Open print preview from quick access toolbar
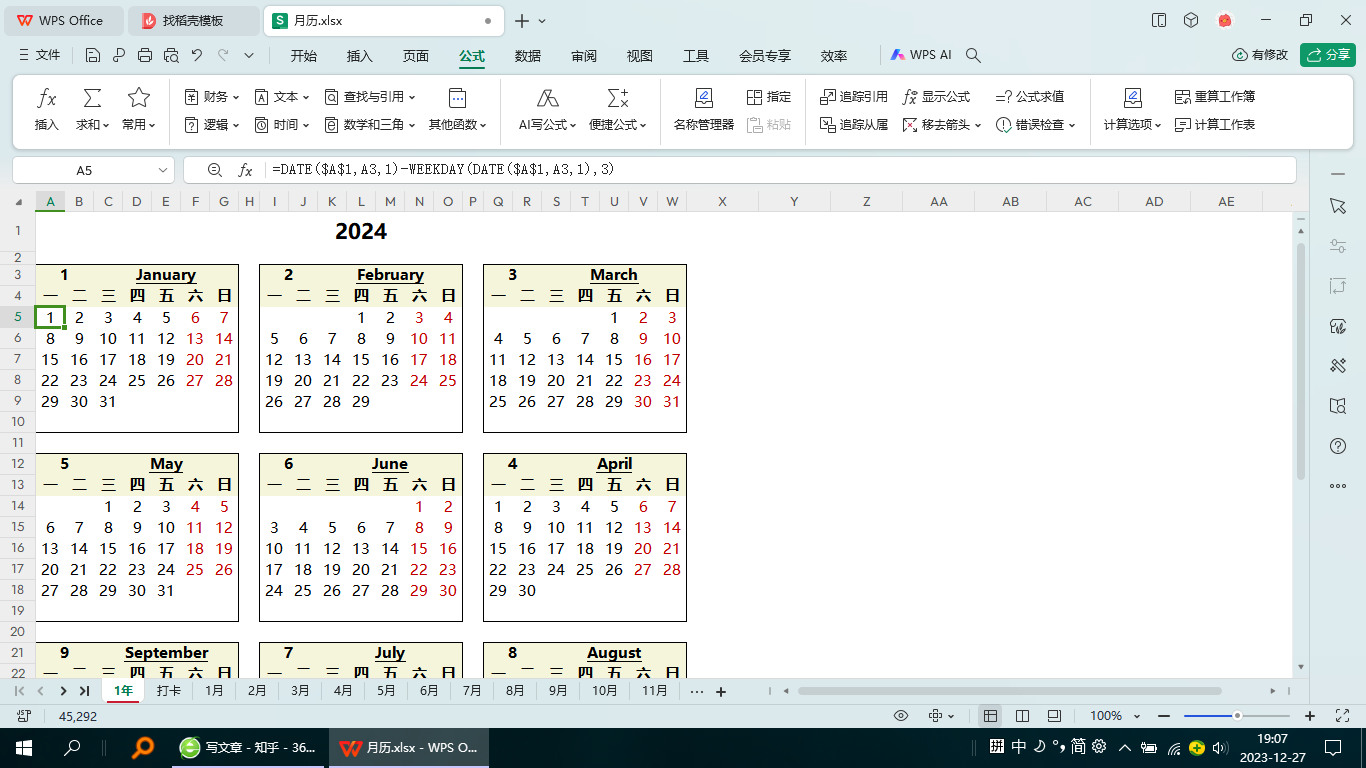Image resolution: width=1366 pixels, height=768 pixels. [x=171, y=55]
